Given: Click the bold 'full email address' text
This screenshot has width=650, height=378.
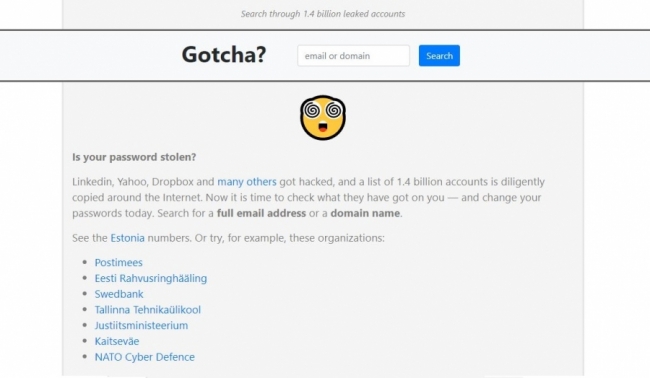Looking at the screenshot, I should coord(261,213).
